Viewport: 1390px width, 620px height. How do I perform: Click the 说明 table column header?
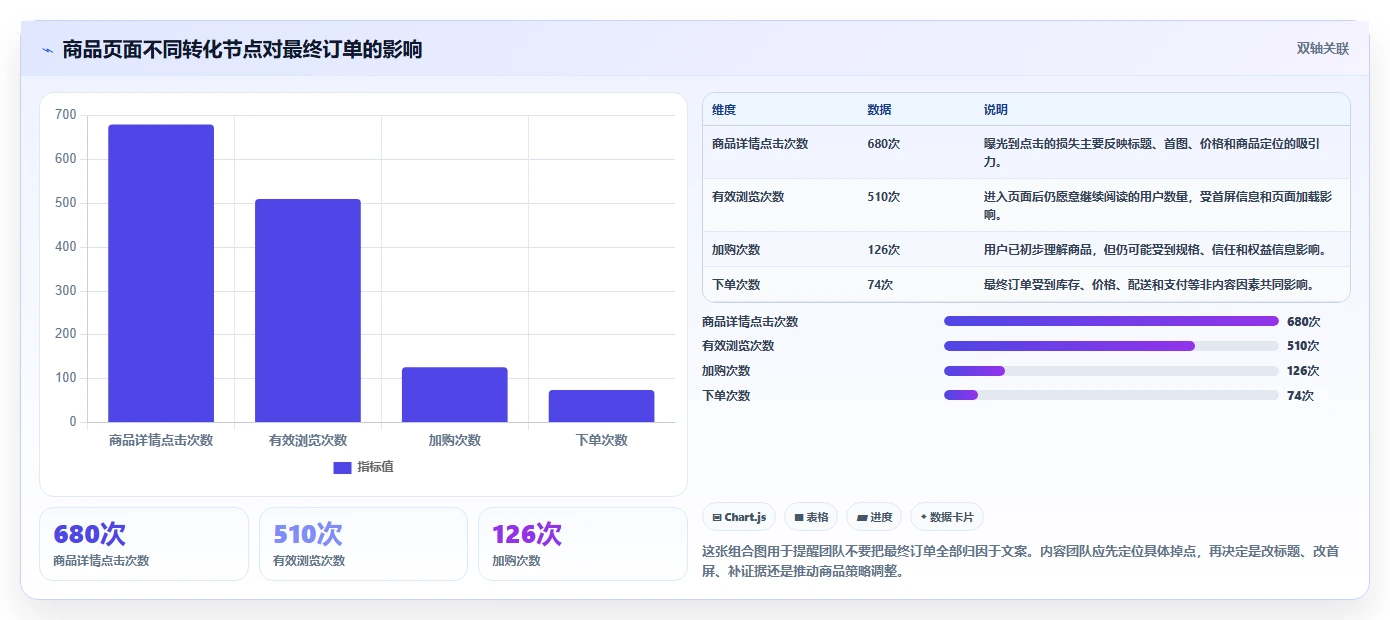pos(996,110)
